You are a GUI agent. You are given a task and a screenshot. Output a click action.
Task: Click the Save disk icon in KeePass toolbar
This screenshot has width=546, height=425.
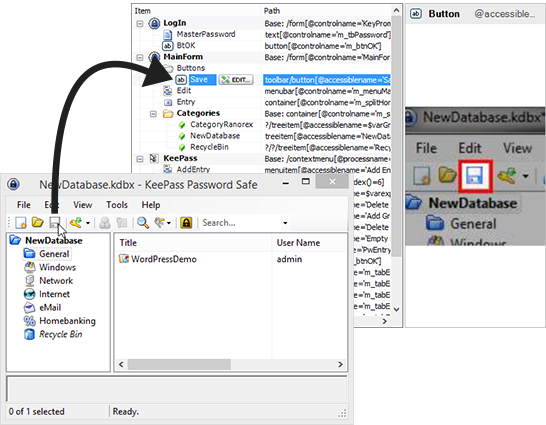click(x=55, y=222)
